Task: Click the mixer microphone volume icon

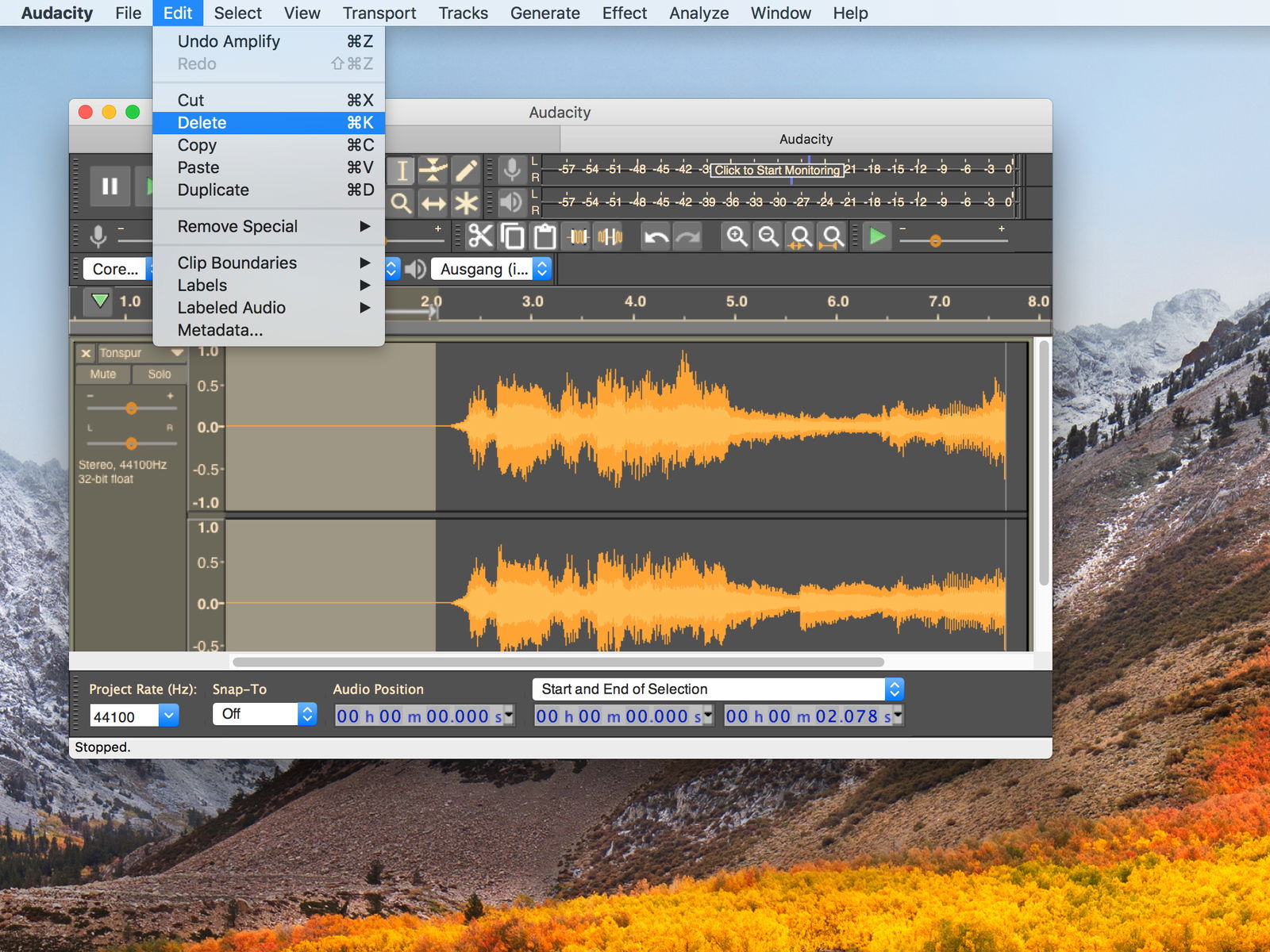Action: pos(98,236)
